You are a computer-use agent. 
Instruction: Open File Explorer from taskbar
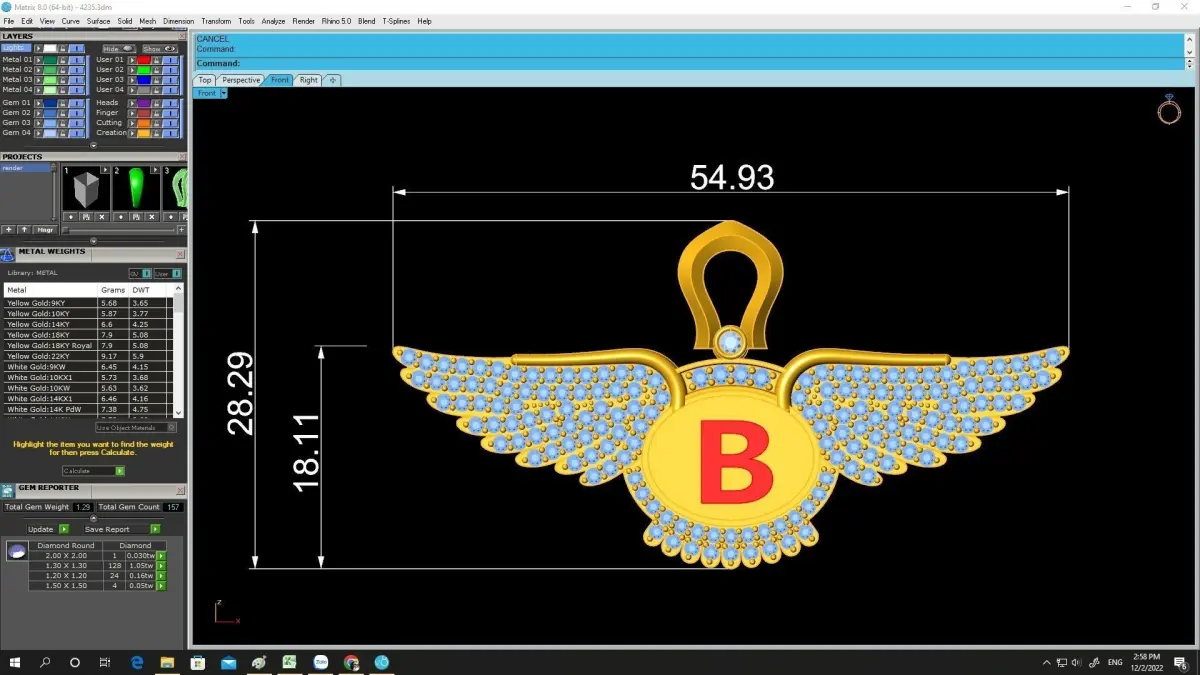click(167, 662)
